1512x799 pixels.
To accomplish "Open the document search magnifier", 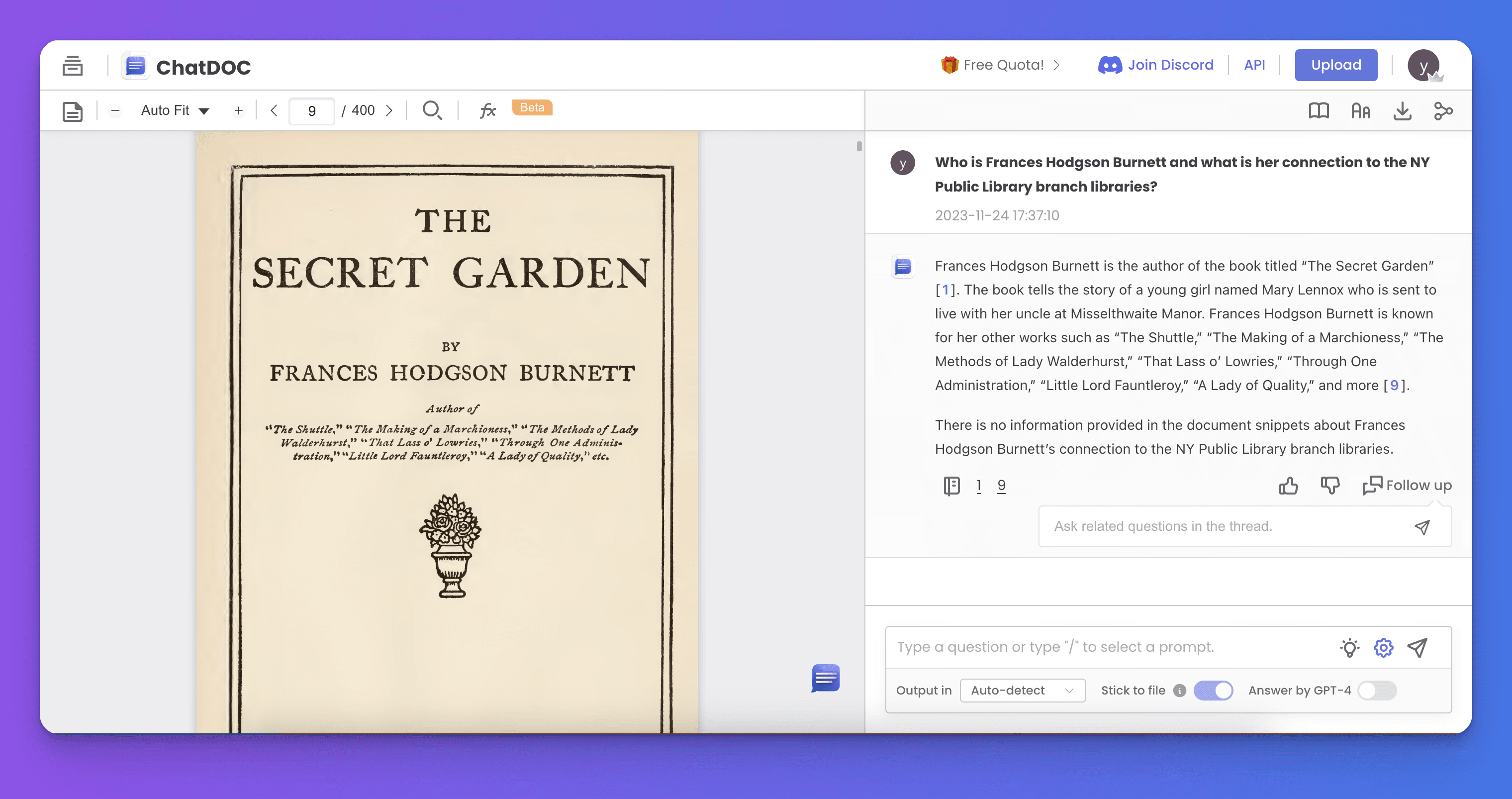I will coord(432,110).
